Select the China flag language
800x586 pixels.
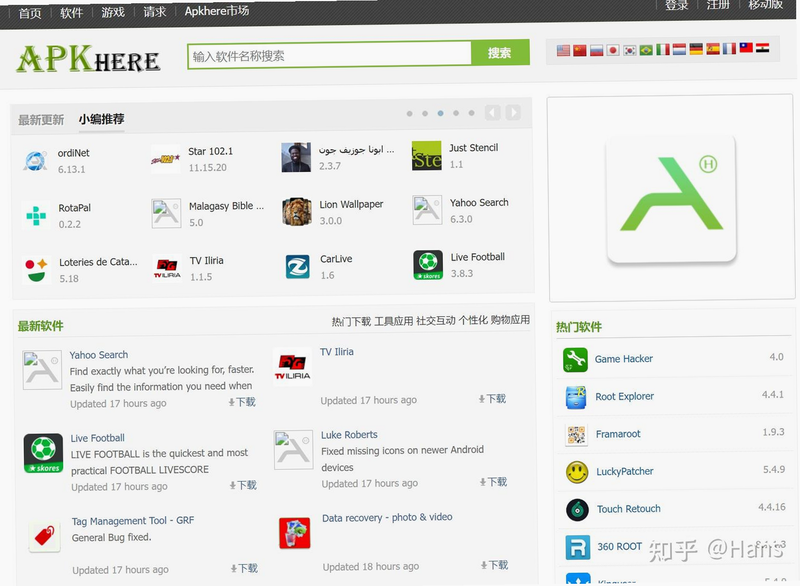point(580,50)
